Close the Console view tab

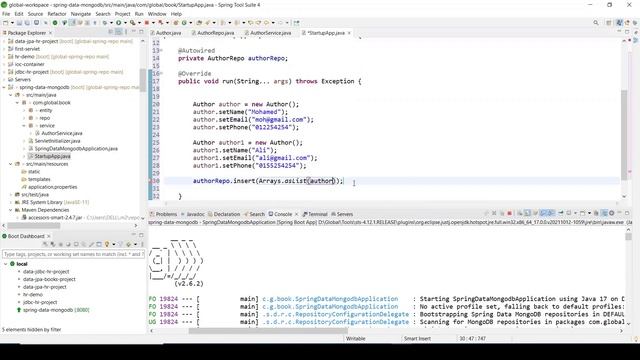coord(296,214)
